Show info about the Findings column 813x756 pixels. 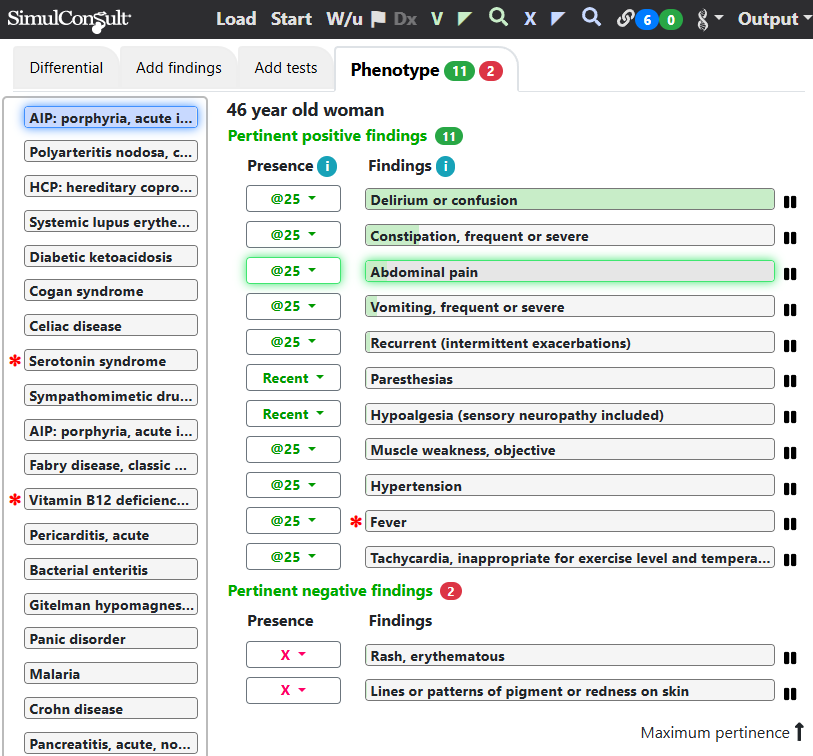tap(445, 166)
